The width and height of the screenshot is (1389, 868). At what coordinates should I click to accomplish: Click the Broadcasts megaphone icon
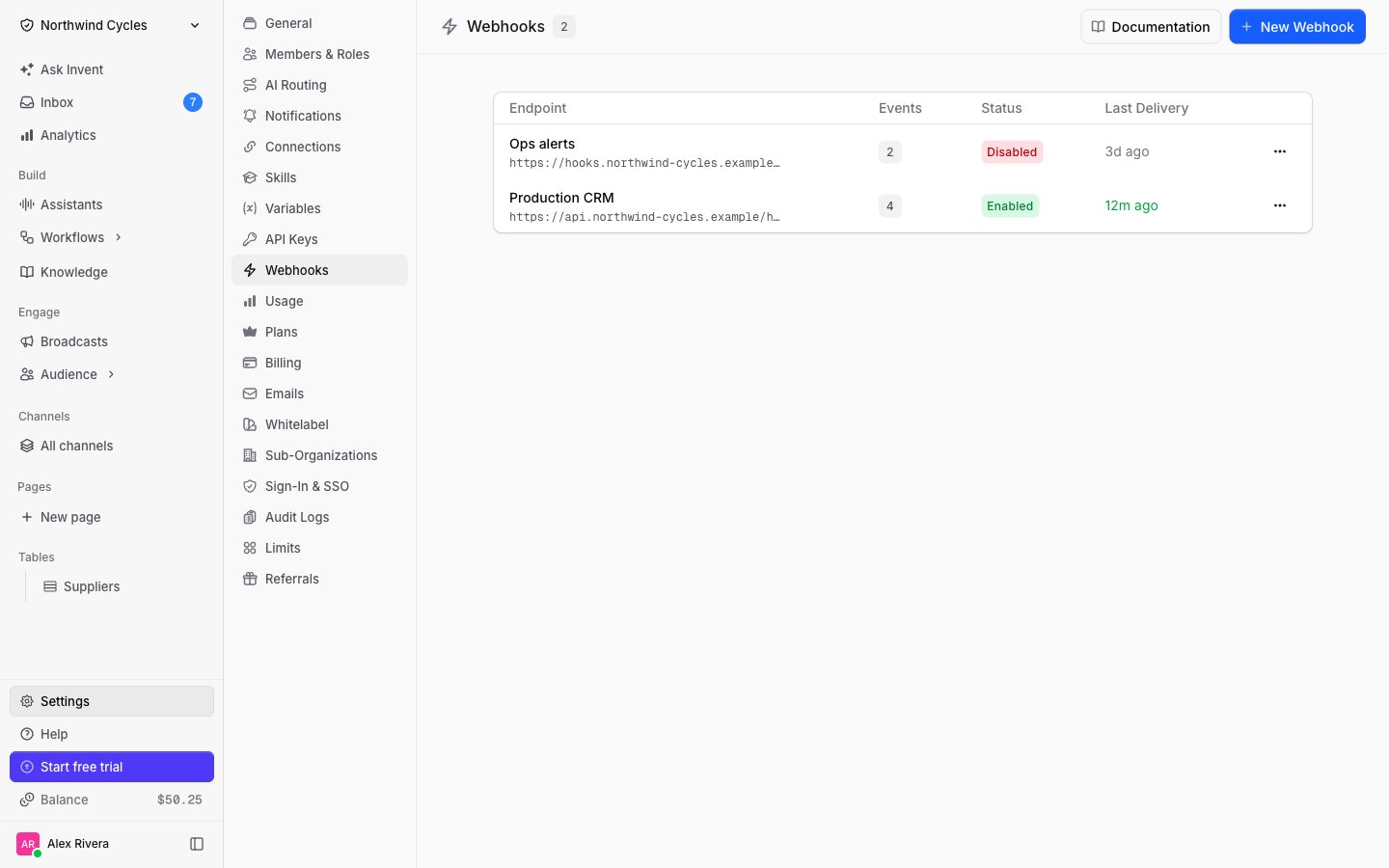tap(27, 341)
